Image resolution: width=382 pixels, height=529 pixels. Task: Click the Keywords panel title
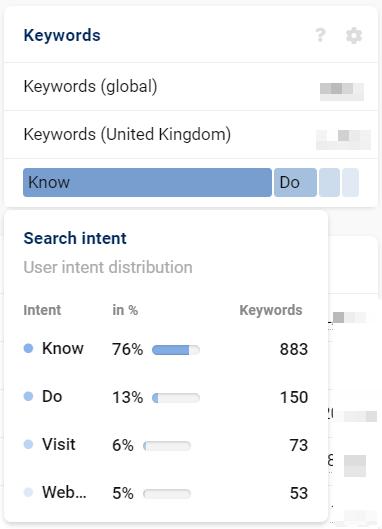pyautogui.click(x=62, y=35)
